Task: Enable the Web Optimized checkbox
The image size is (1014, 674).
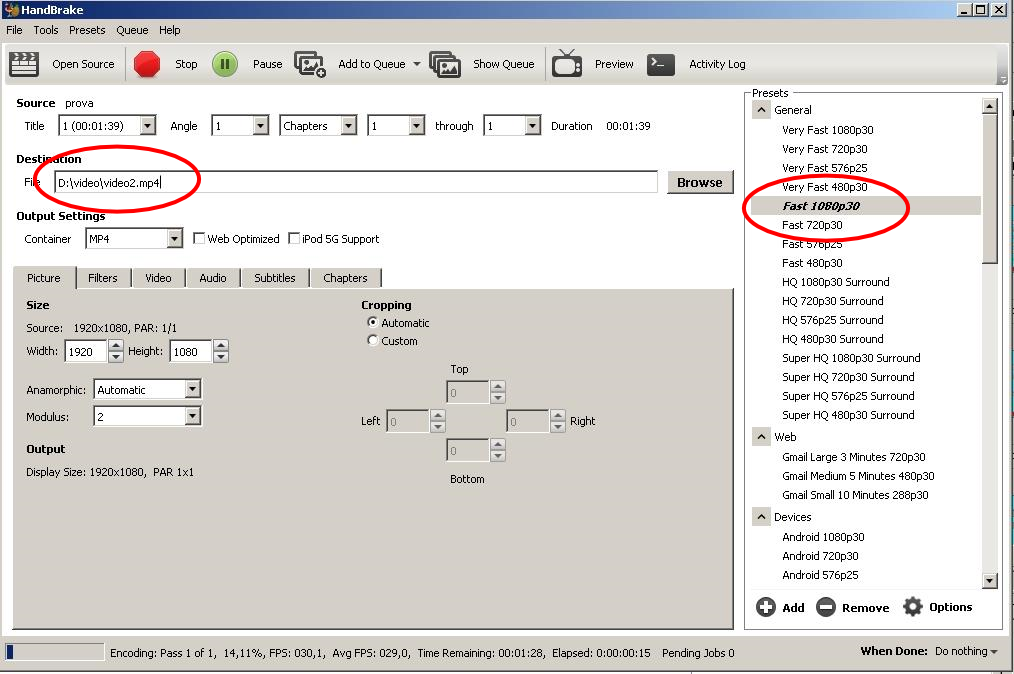Action: pos(199,239)
